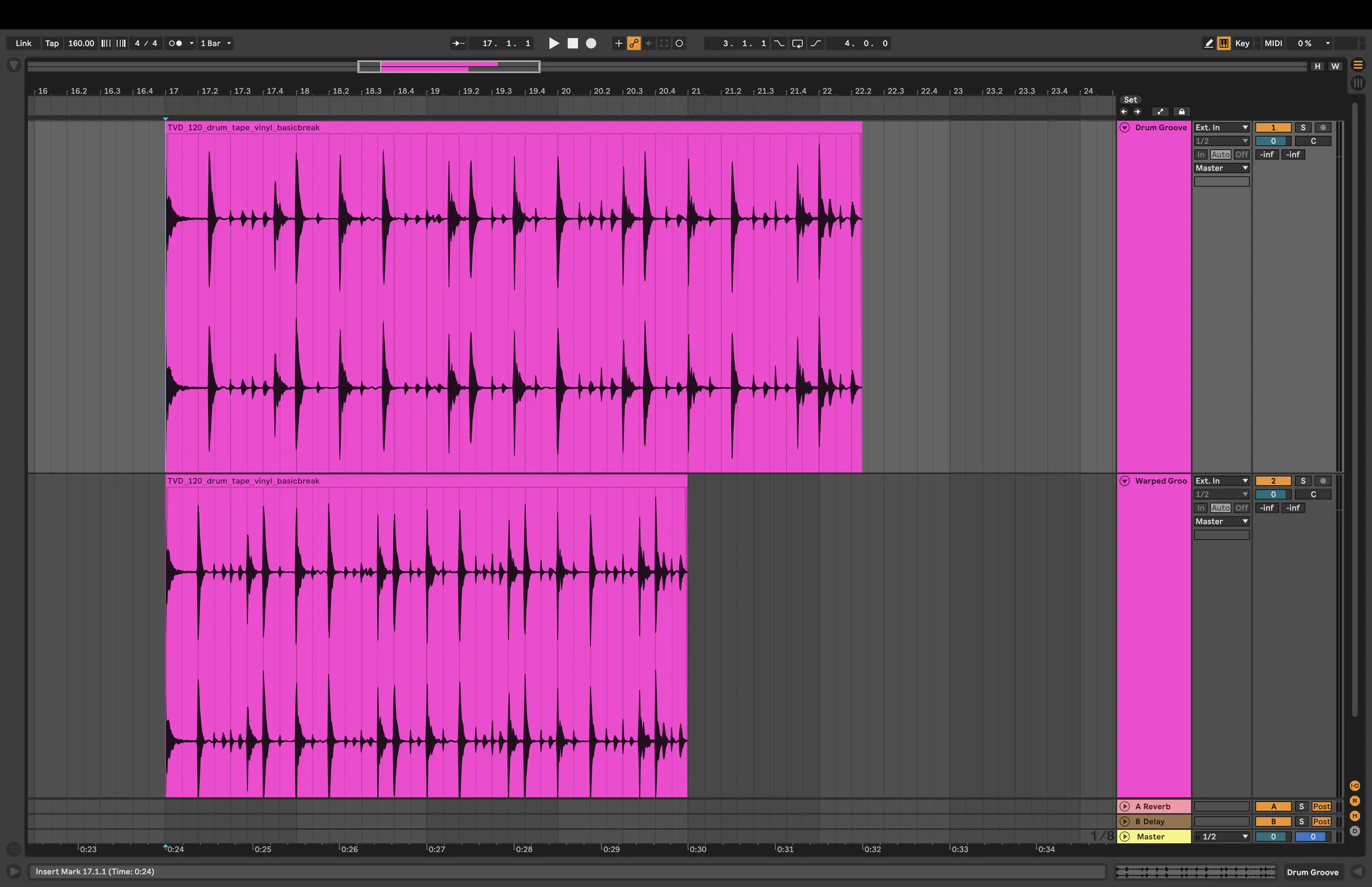Click the Stop transport button
The width and height of the screenshot is (1372, 887).
[572, 43]
